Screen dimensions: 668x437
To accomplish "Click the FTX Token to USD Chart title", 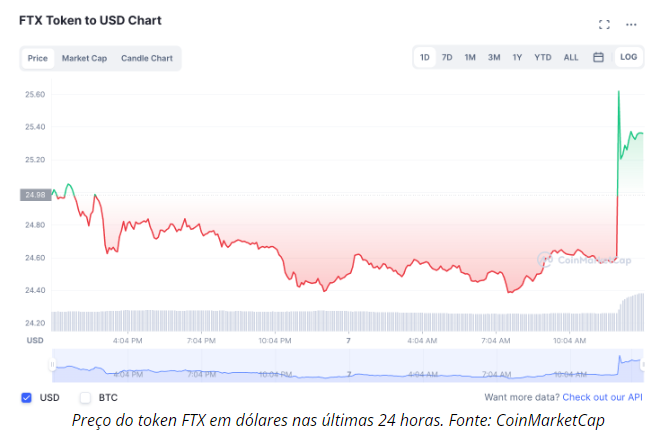I will pyautogui.click(x=90, y=20).
